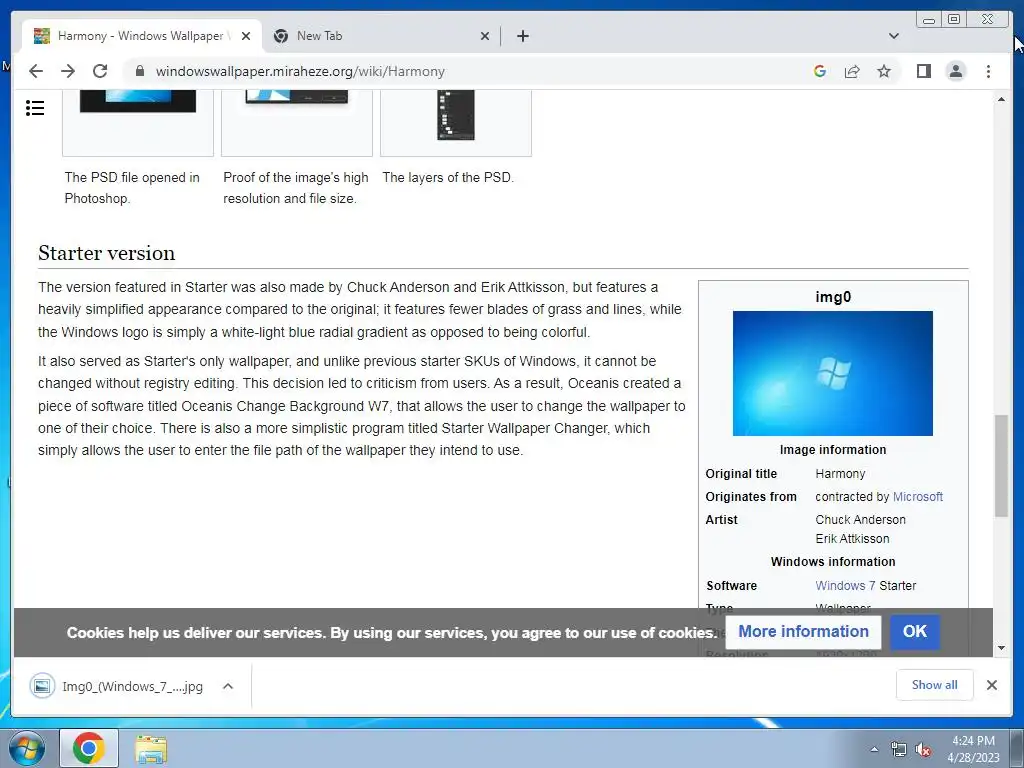Close the Harmony wiki tab
Viewport: 1024px width, 768px height.
(x=246, y=36)
